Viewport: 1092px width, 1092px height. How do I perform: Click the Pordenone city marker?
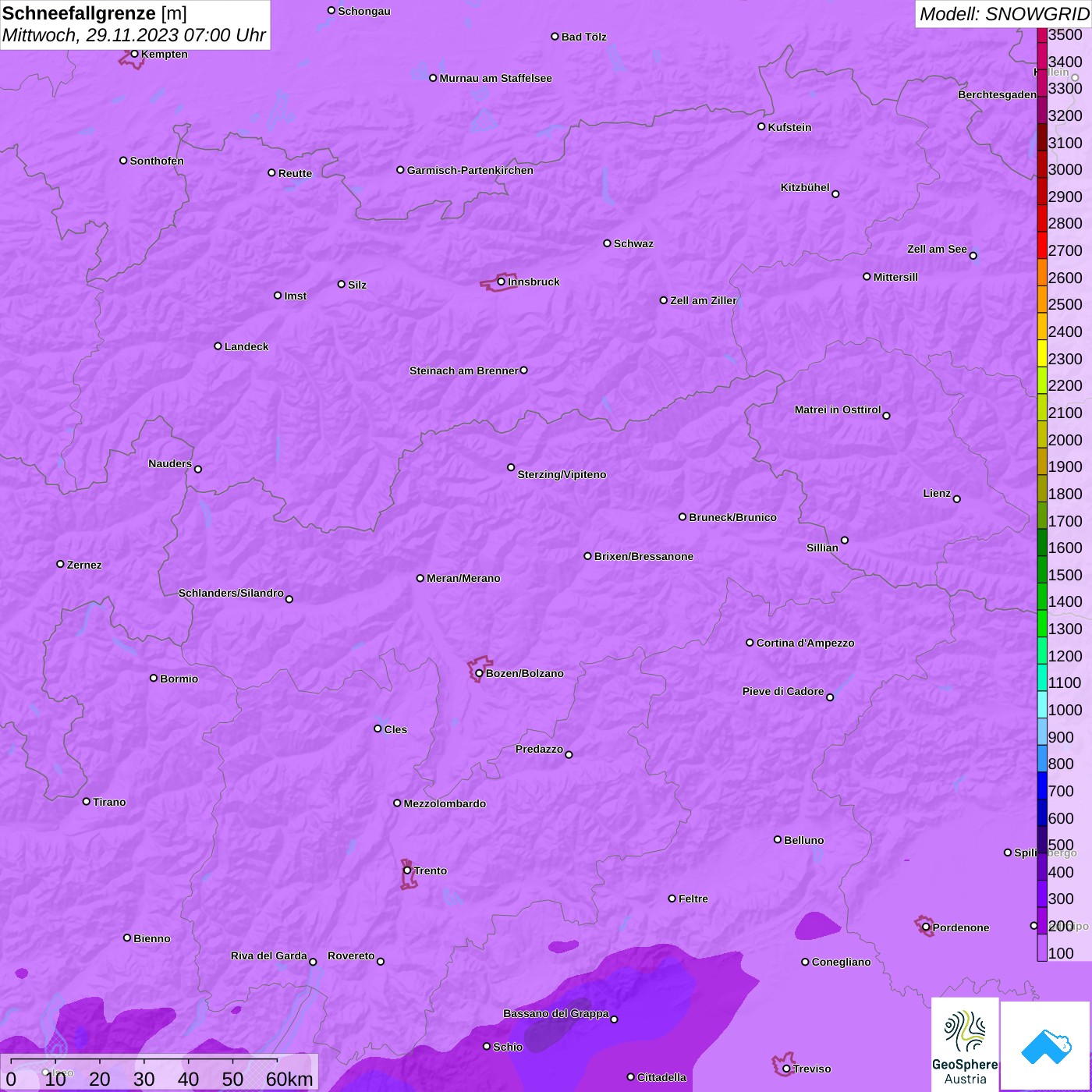(926, 927)
